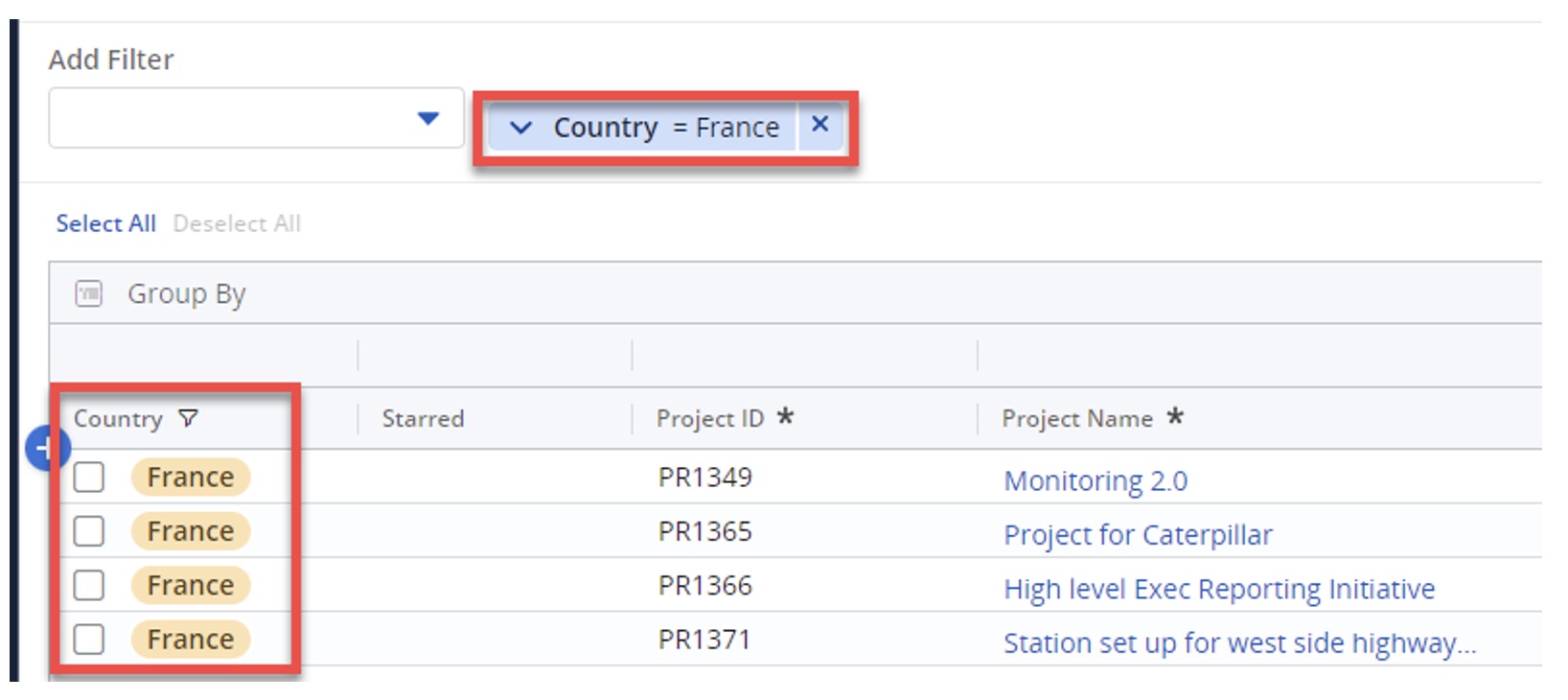Open High level Exec Reporting Initiative link

(x=1219, y=589)
